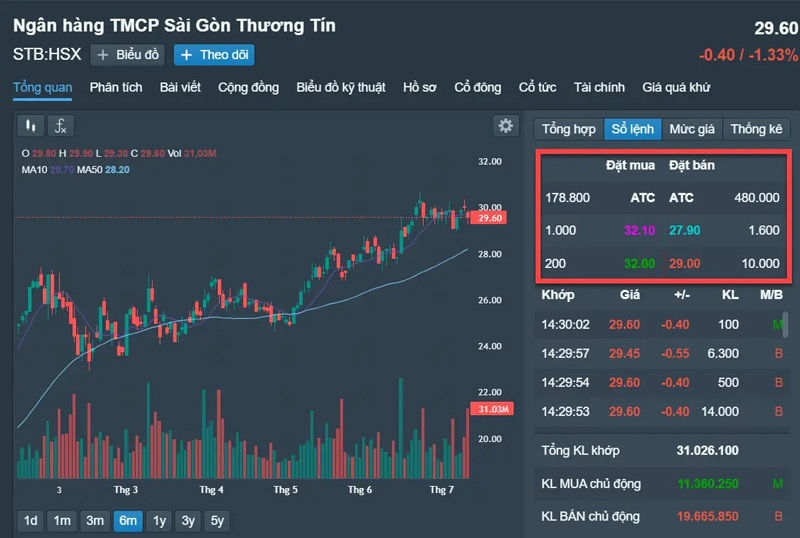Click the ask price 29.00
Screen dimensions: 800x538
(x=684, y=263)
